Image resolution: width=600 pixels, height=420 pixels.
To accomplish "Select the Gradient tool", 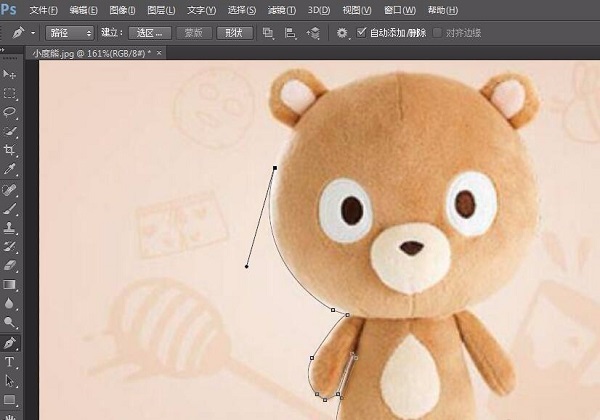I will pos(10,285).
